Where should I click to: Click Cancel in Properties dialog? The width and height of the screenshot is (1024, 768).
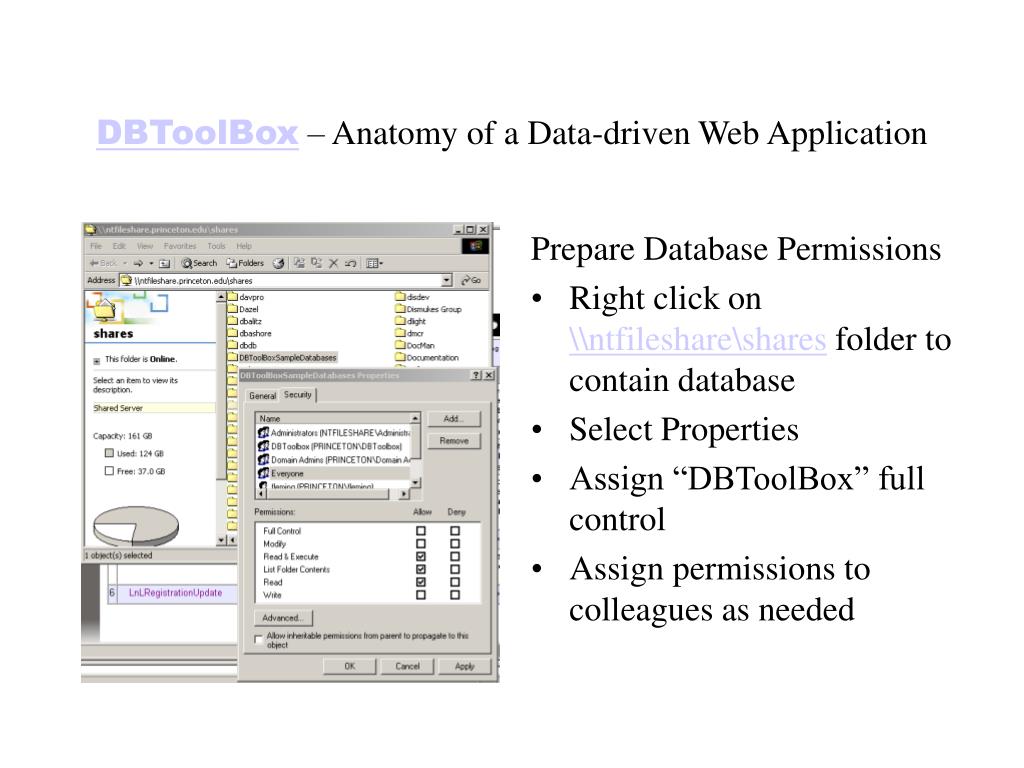[x=408, y=666]
